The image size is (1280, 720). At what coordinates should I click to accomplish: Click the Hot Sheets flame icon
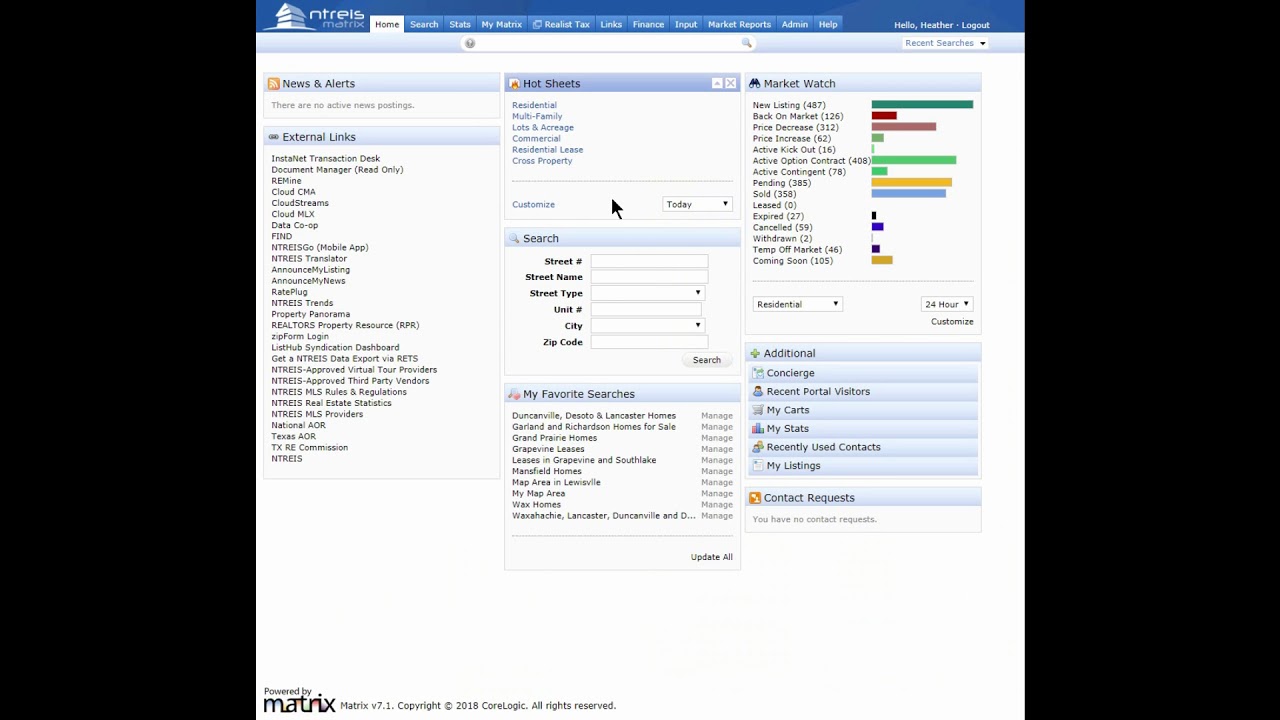click(x=514, y=84)
